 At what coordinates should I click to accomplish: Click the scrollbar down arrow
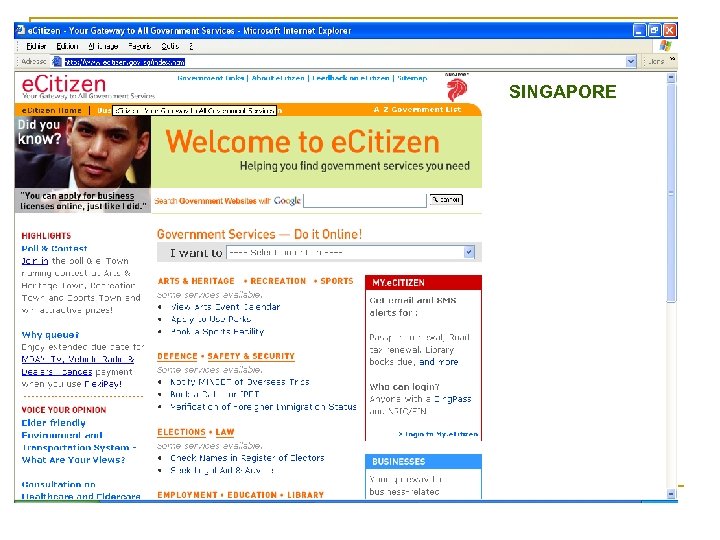[671, 494]
